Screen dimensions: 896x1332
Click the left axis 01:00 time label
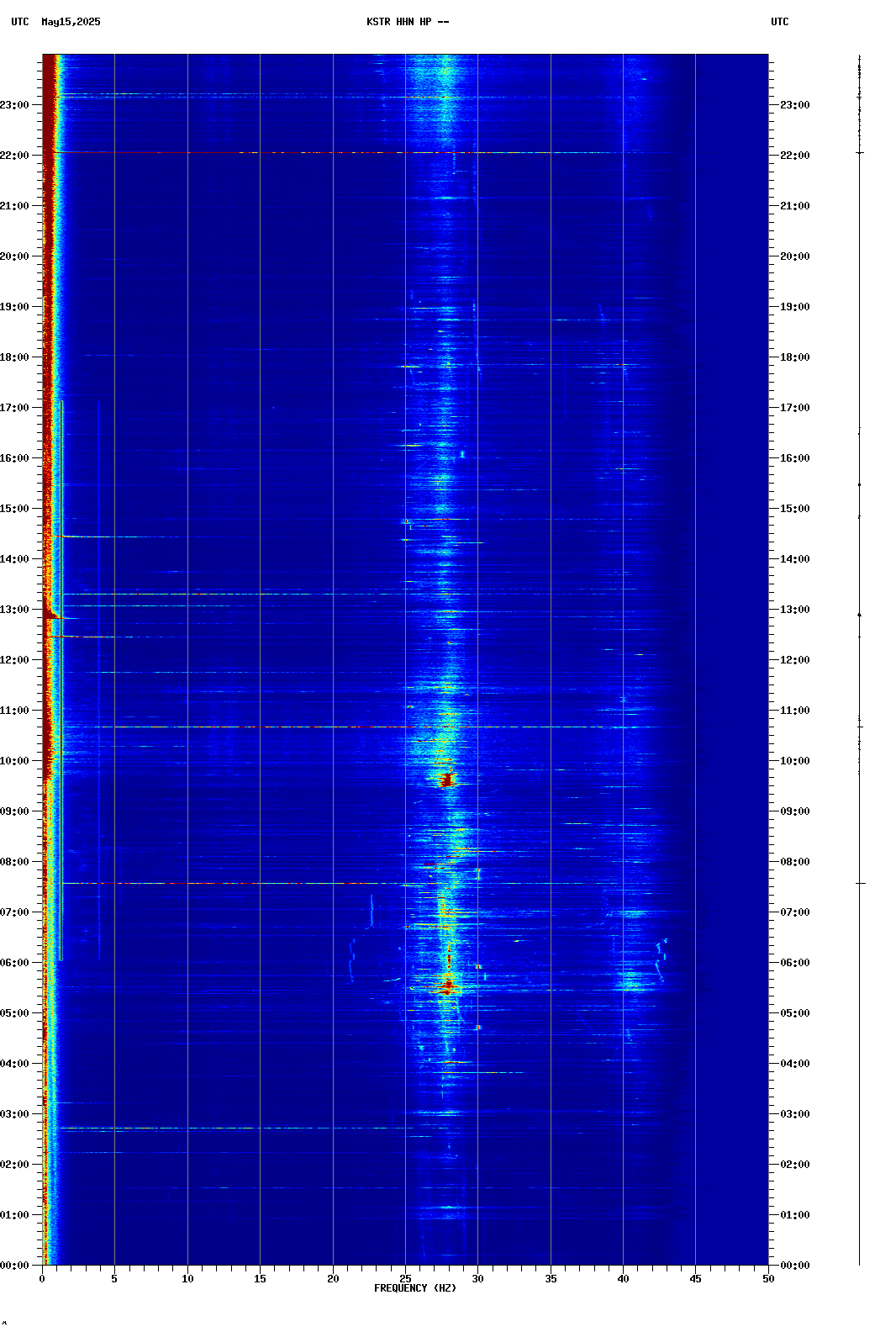tap(15, 1215)
